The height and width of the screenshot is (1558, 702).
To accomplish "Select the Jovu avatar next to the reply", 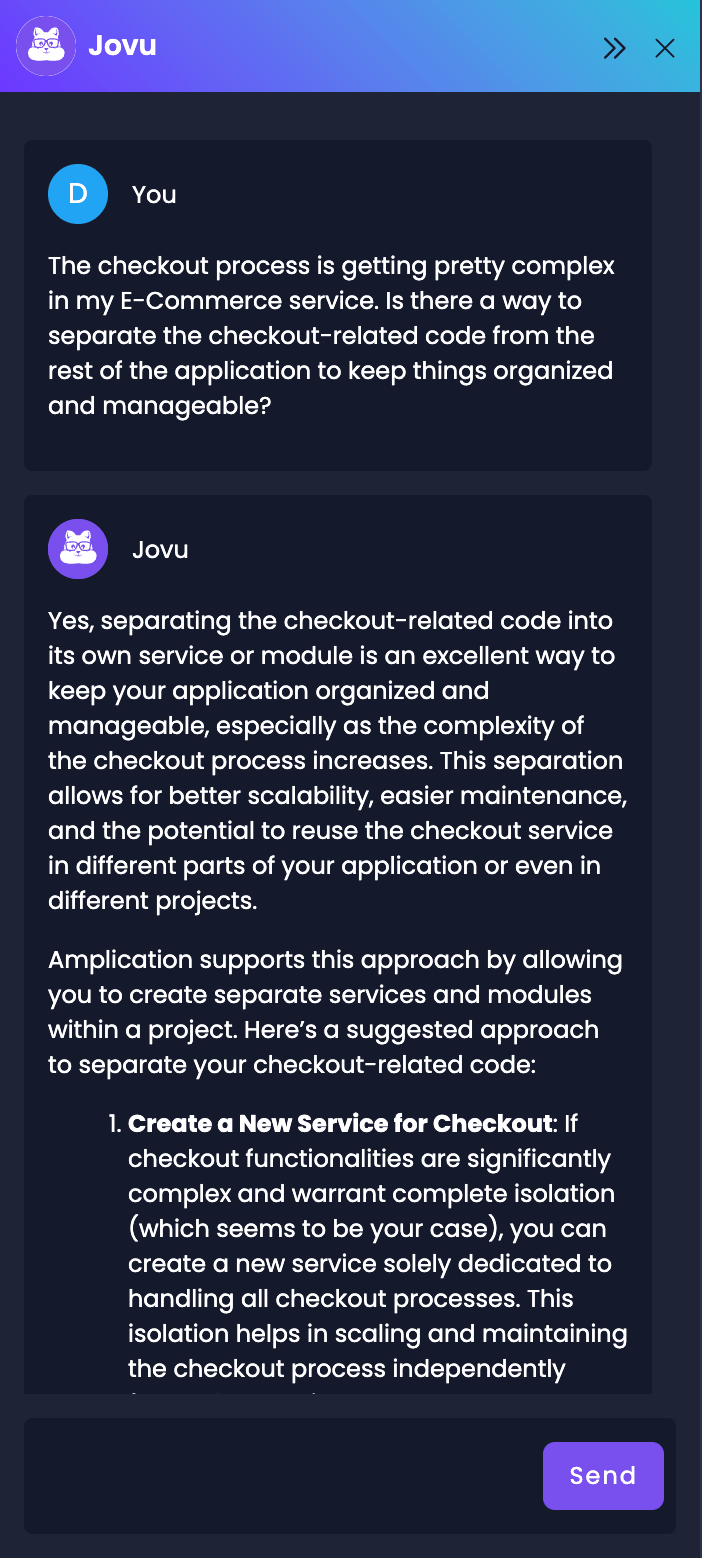I will [x=78, y=549].
